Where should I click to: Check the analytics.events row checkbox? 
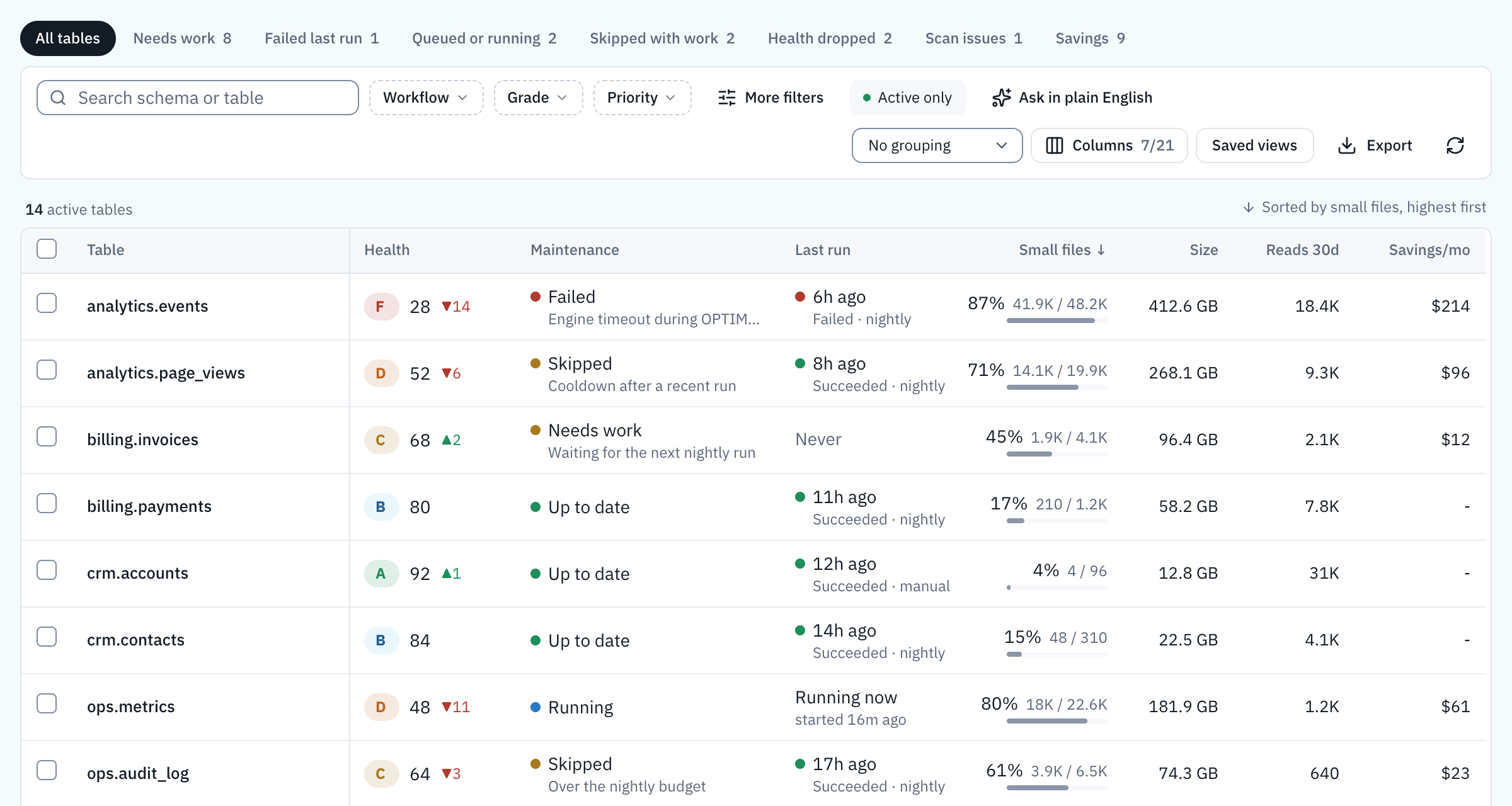[47, 303]
